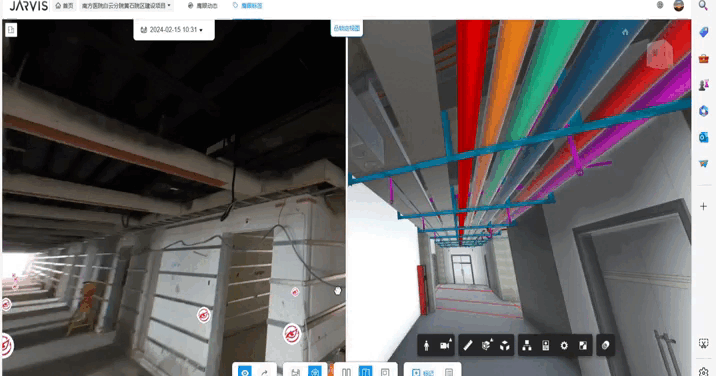Screen dimensions: 716x376
Task: Open the properties panel icon
Action: pos(546,345)
